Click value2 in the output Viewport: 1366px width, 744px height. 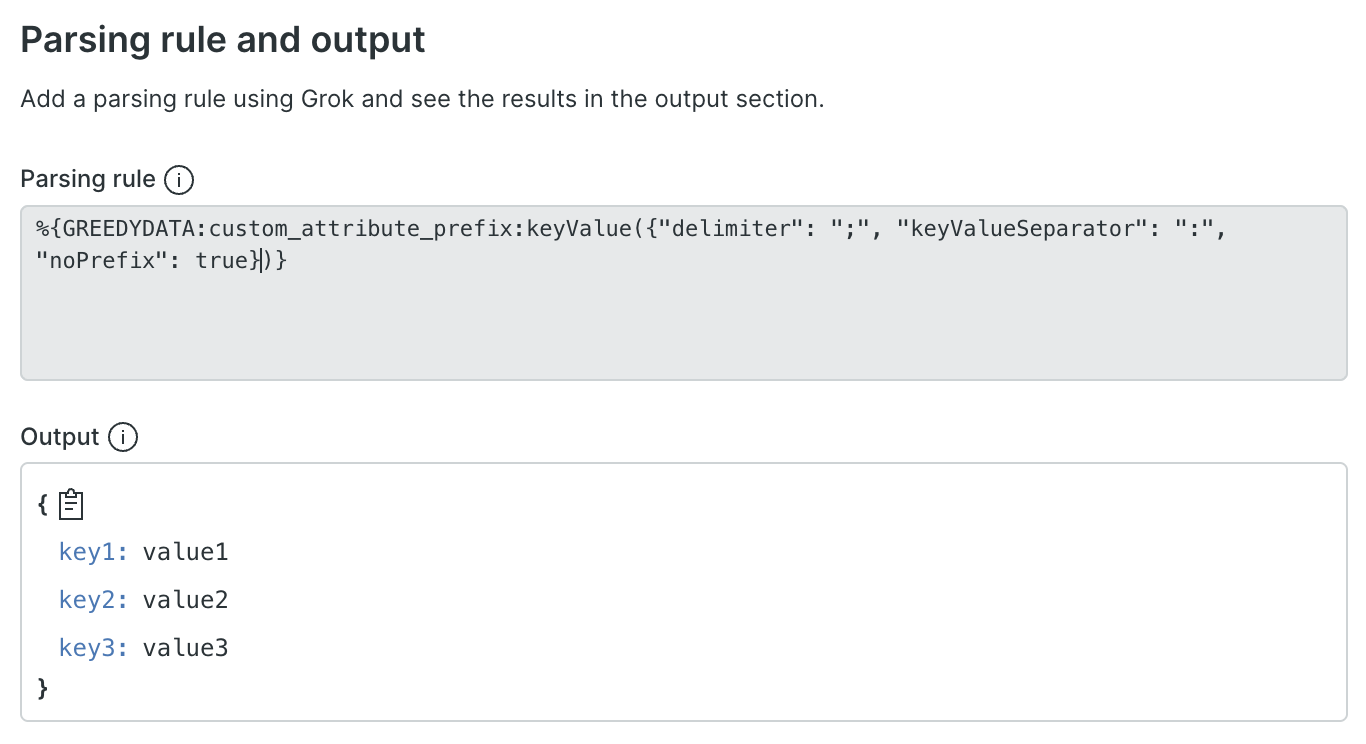[x=186, y=600]
